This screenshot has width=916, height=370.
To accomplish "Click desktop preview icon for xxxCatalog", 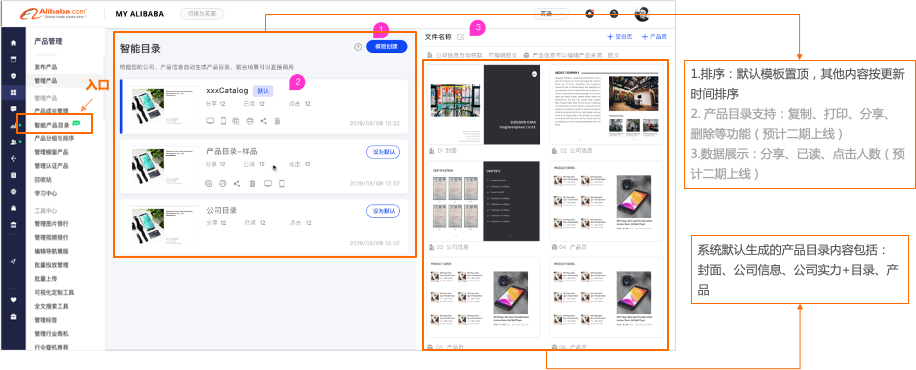I will coord(210,121).
